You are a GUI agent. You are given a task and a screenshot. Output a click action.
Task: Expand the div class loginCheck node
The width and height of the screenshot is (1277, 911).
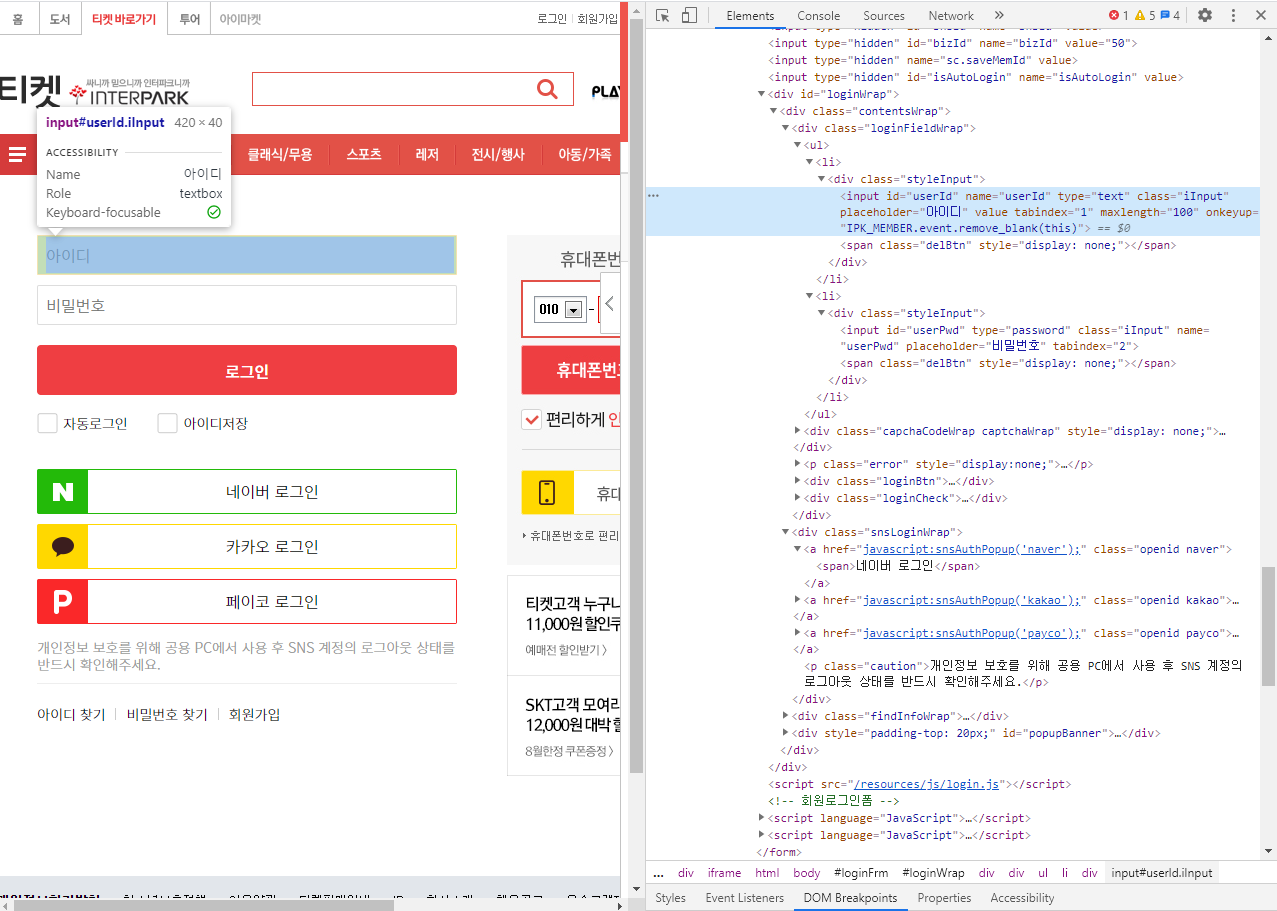tap(798, 498)
